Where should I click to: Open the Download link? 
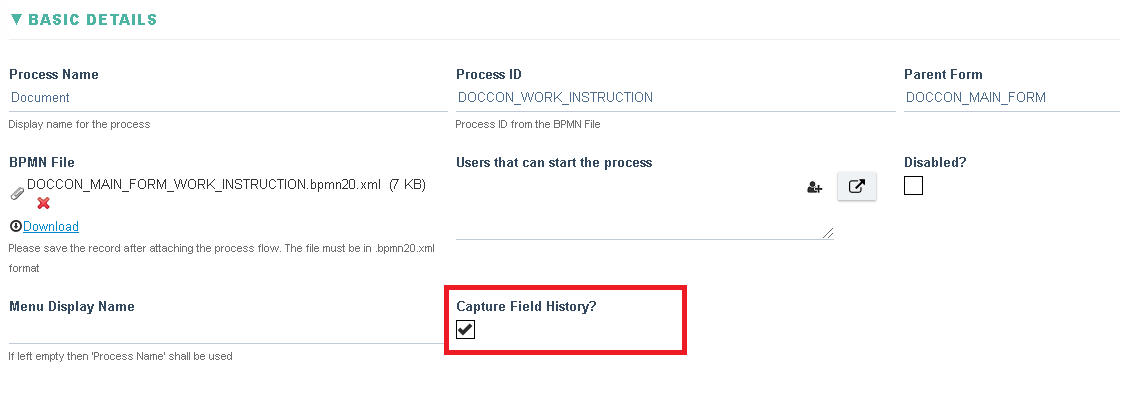point(51,227)
